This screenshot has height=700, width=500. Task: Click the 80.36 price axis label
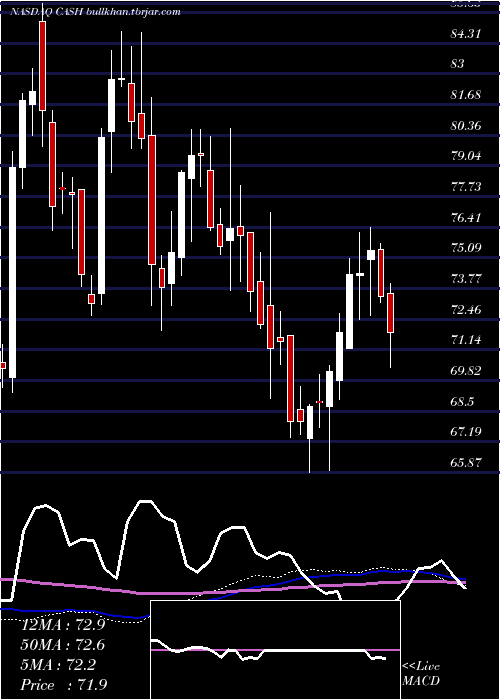466,126
